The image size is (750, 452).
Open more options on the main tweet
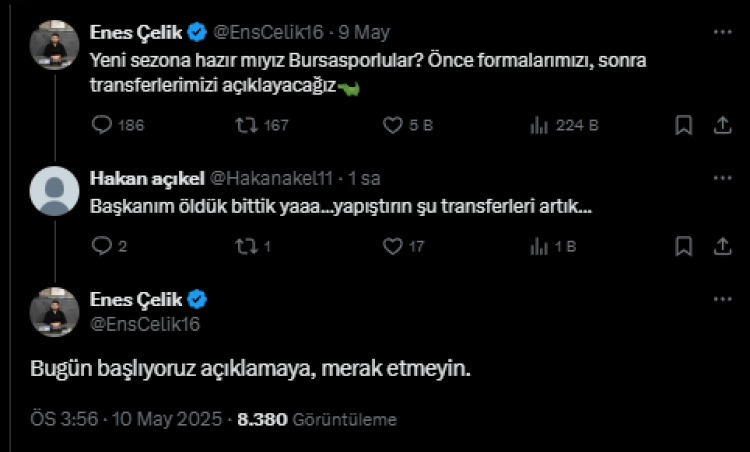722,299
